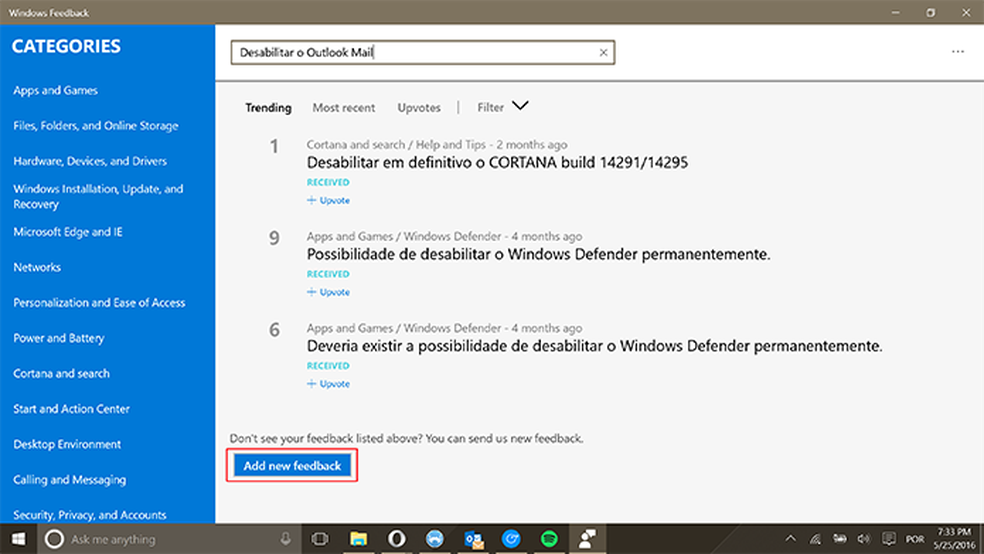Open File Explorer from the taskbar

point(358,539)
